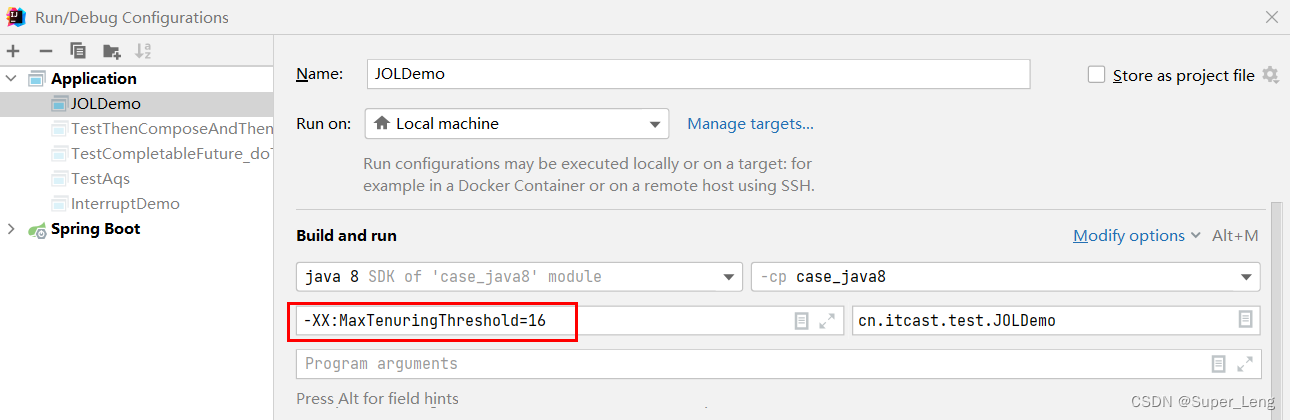Expand the Spring Boot tree node
This screenshot has width=1290, height=420.
click(x=11, y=229)
